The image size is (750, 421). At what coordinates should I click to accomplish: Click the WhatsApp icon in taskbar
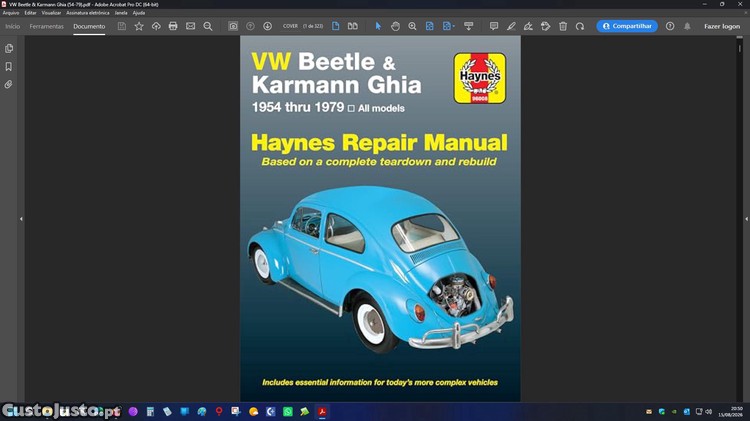click(x=287, y=411)
